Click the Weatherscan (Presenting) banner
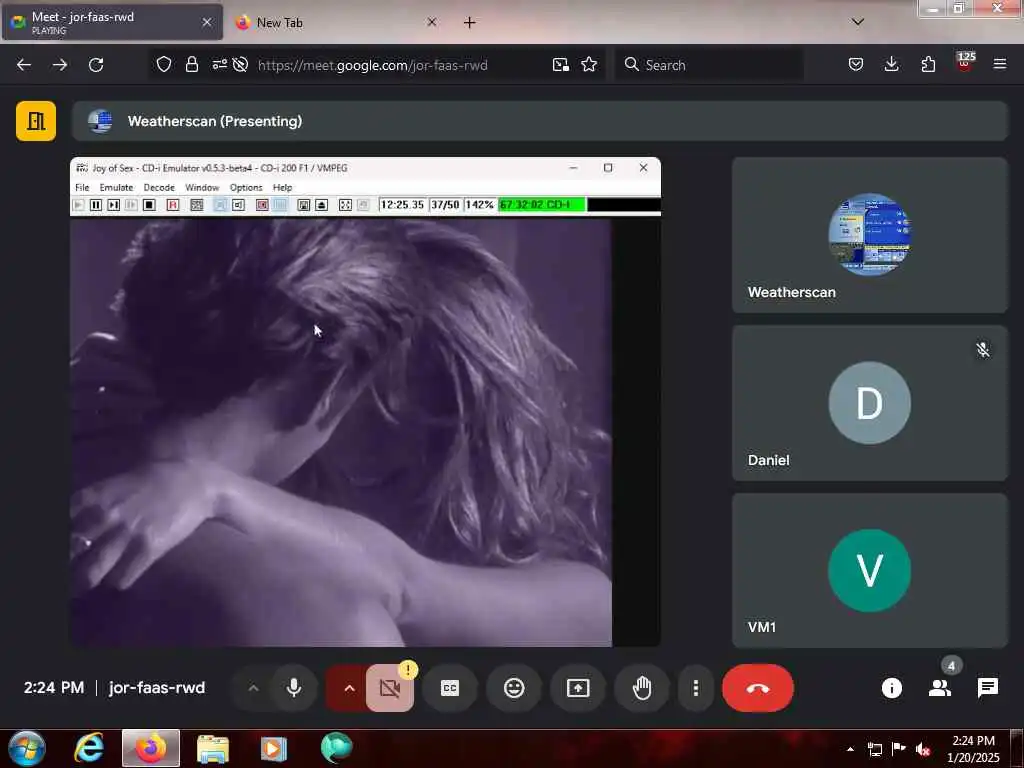1024x768 pixels. (539, 121)
